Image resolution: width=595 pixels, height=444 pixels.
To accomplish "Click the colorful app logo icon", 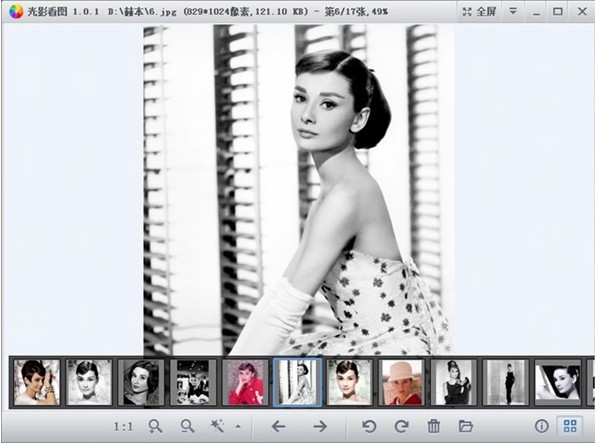I will (x=16, y=11).
